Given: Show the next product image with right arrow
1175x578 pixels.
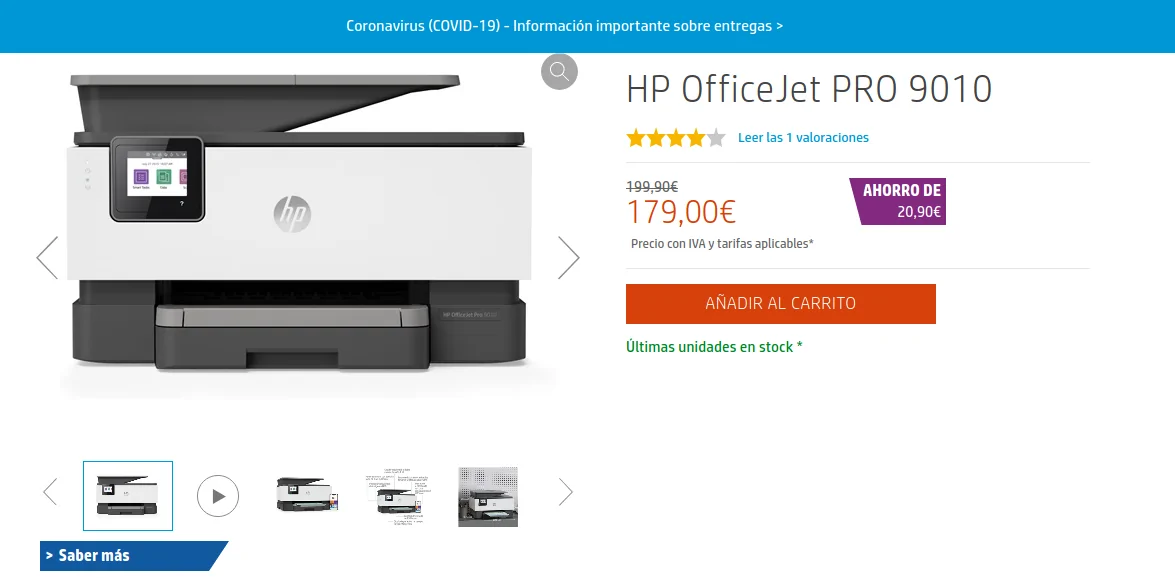Looking at the screenshot, I should [x=569, y=258].
